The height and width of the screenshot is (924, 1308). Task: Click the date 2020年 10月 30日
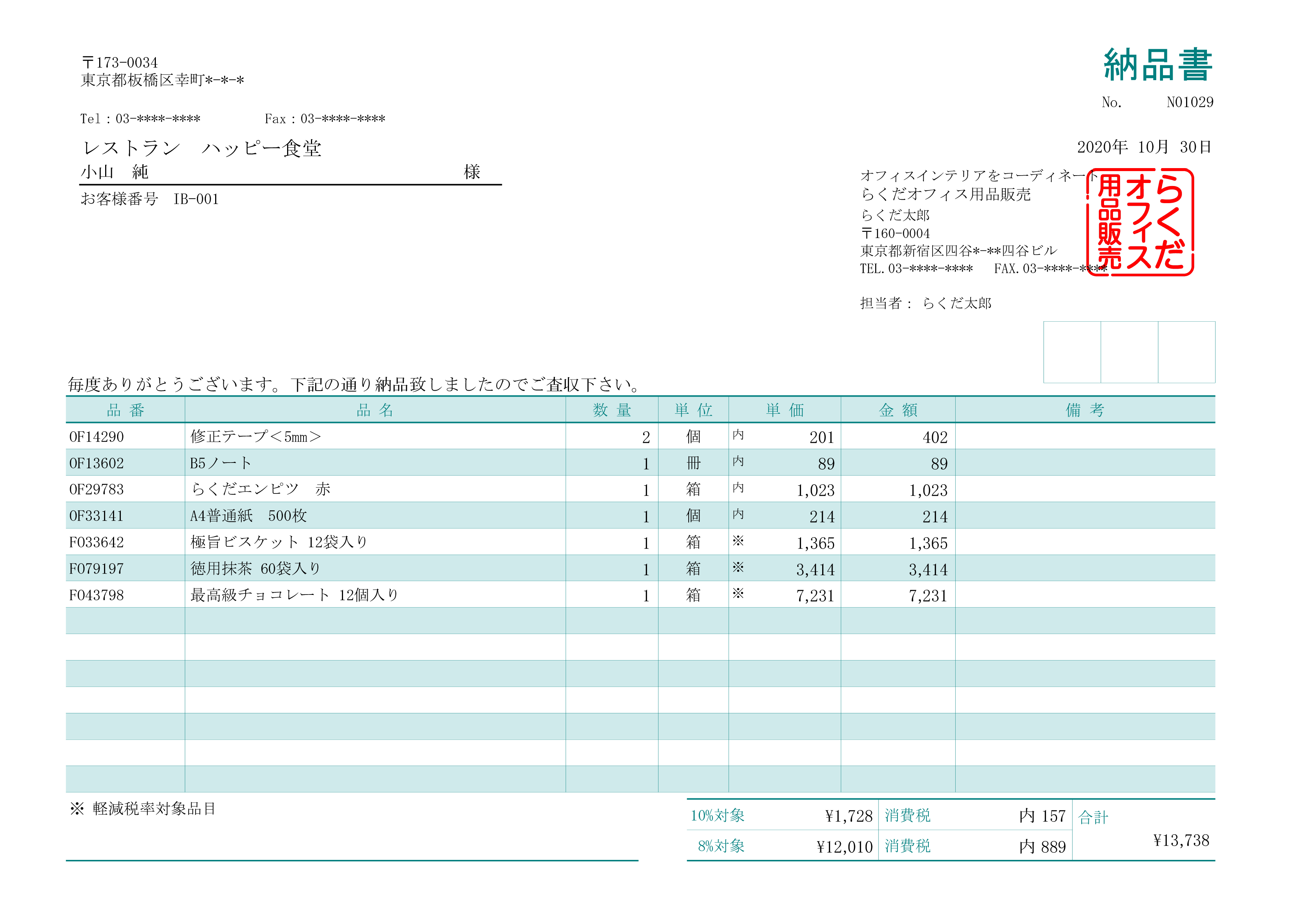(x=1144, y=148)
